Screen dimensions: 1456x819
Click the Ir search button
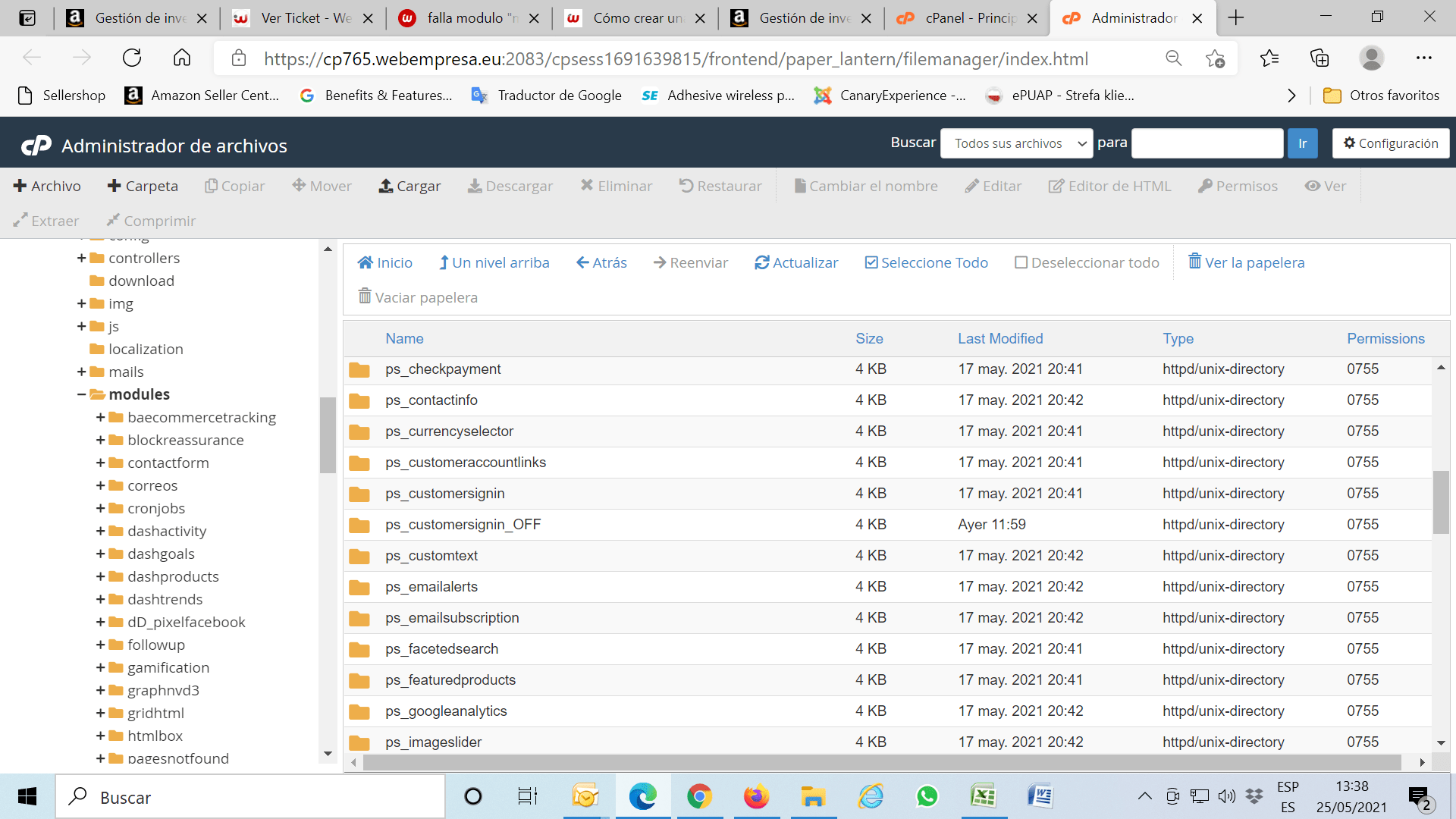[1302, 143]
